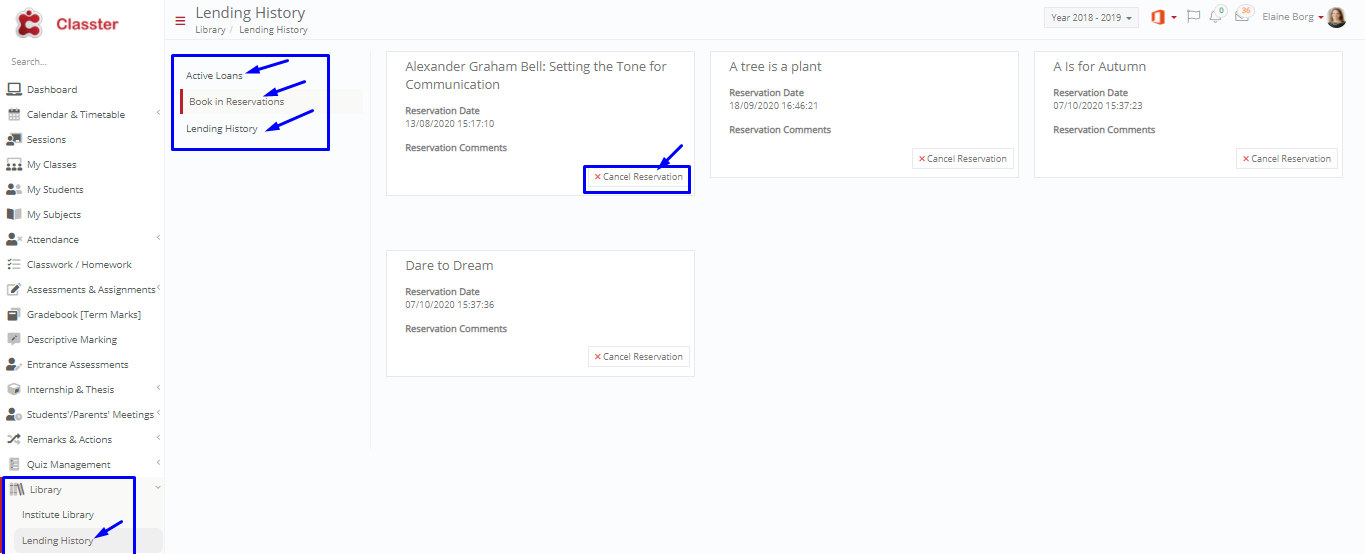Cancel reservation for Alexander Graham Bell book
Image resolution: width=1365 pixels, height=554 pixels.
(638, 177)
